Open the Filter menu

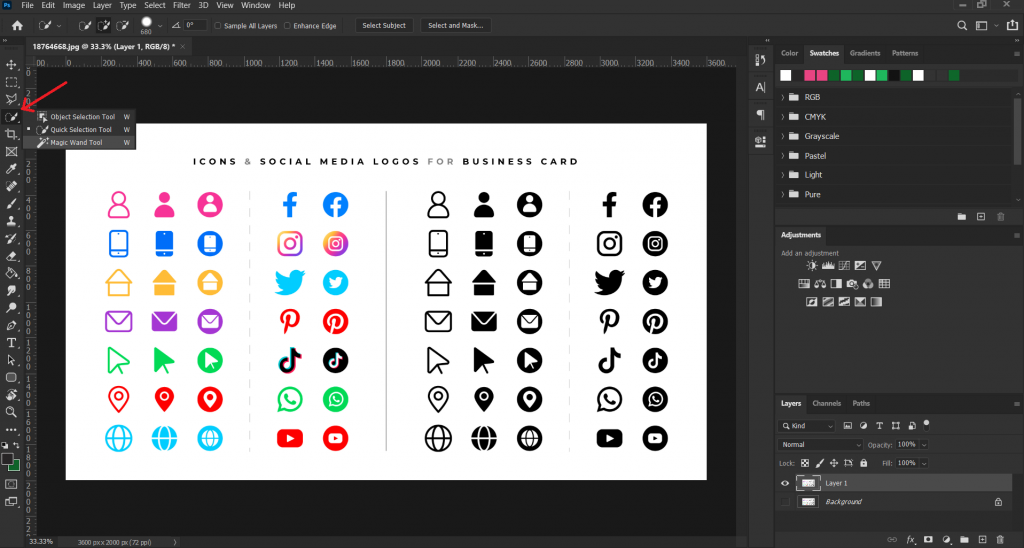click(x=182, y=5)
